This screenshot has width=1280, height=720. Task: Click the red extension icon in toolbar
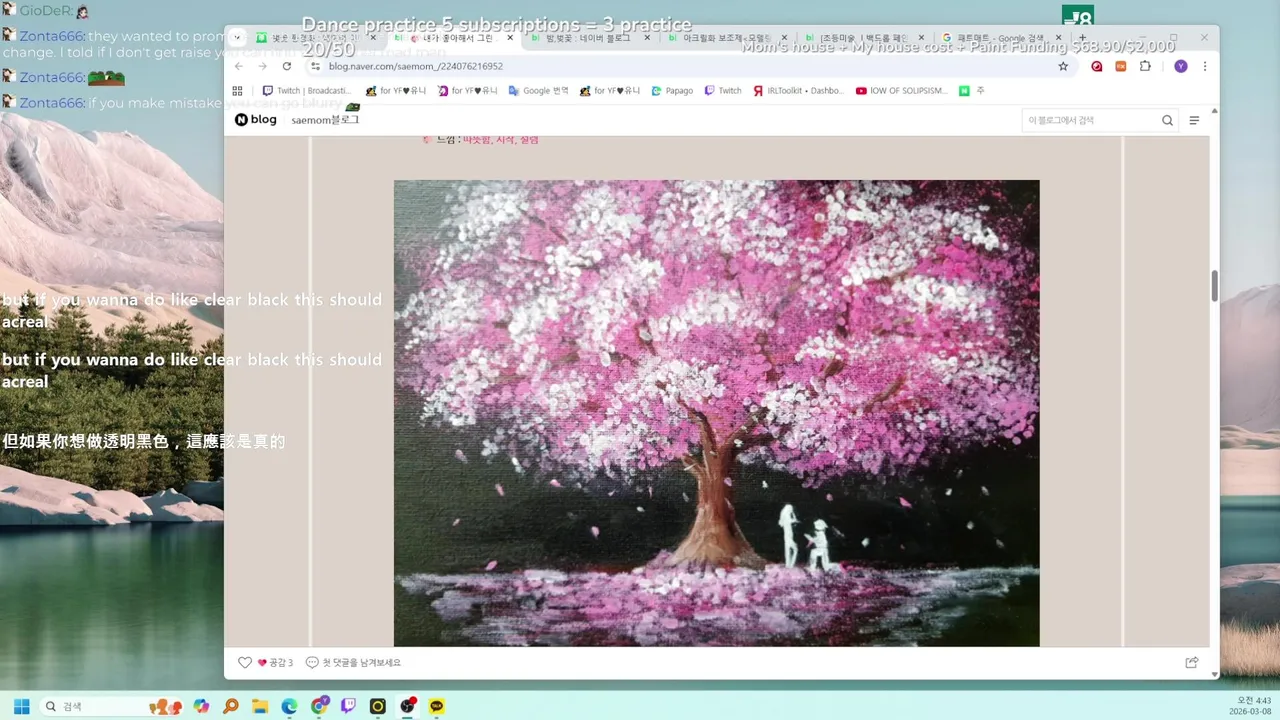tap(1097, 66)
